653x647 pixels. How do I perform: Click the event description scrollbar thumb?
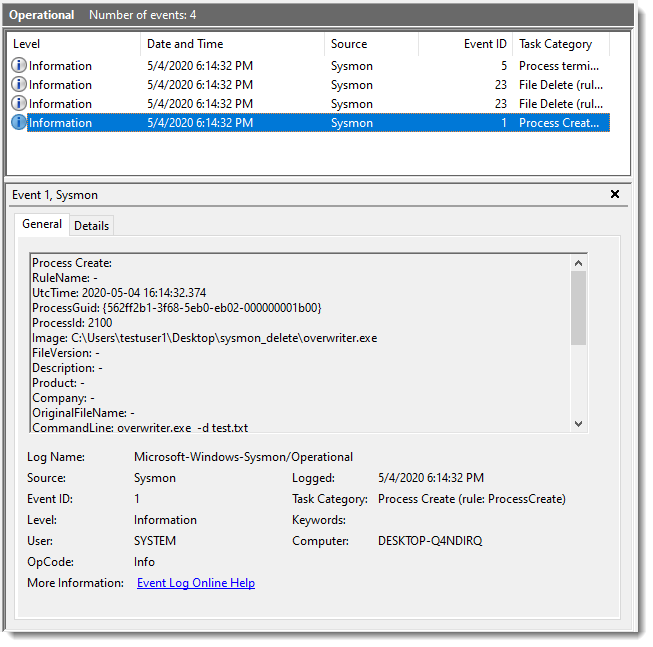[x=578, y=307]
